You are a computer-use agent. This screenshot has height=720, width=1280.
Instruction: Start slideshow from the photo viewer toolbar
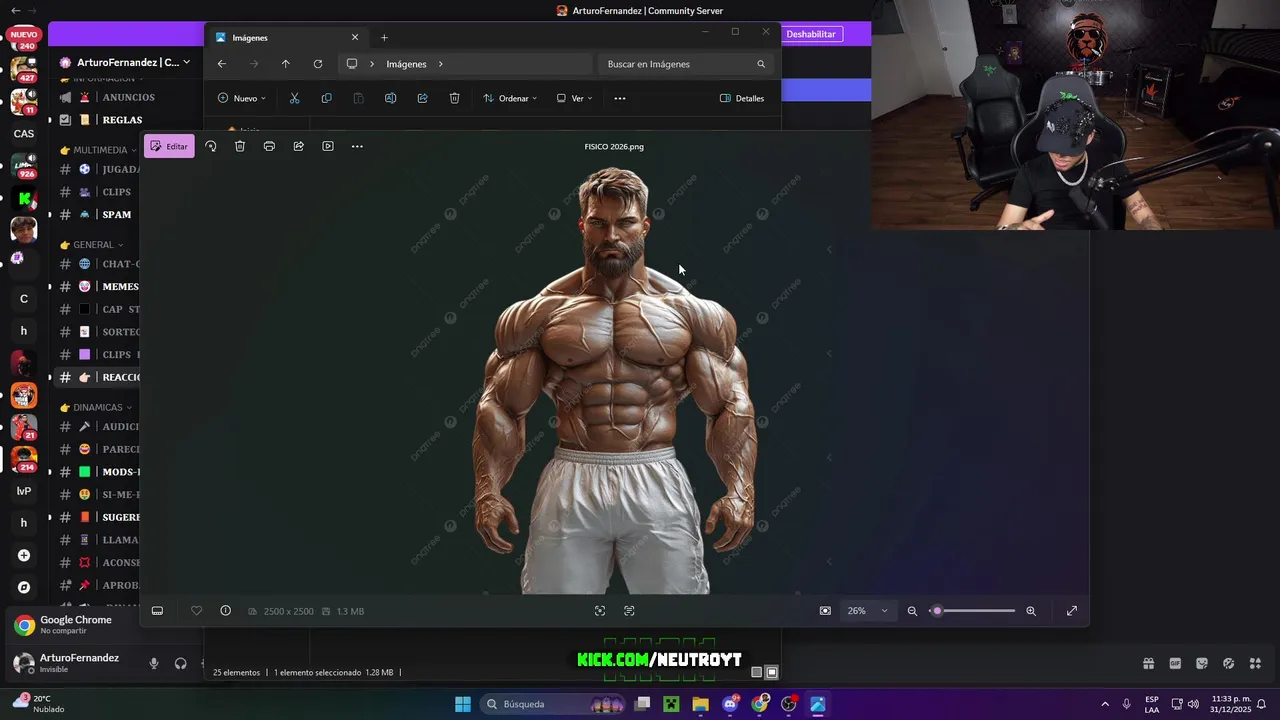pos(328,146)
